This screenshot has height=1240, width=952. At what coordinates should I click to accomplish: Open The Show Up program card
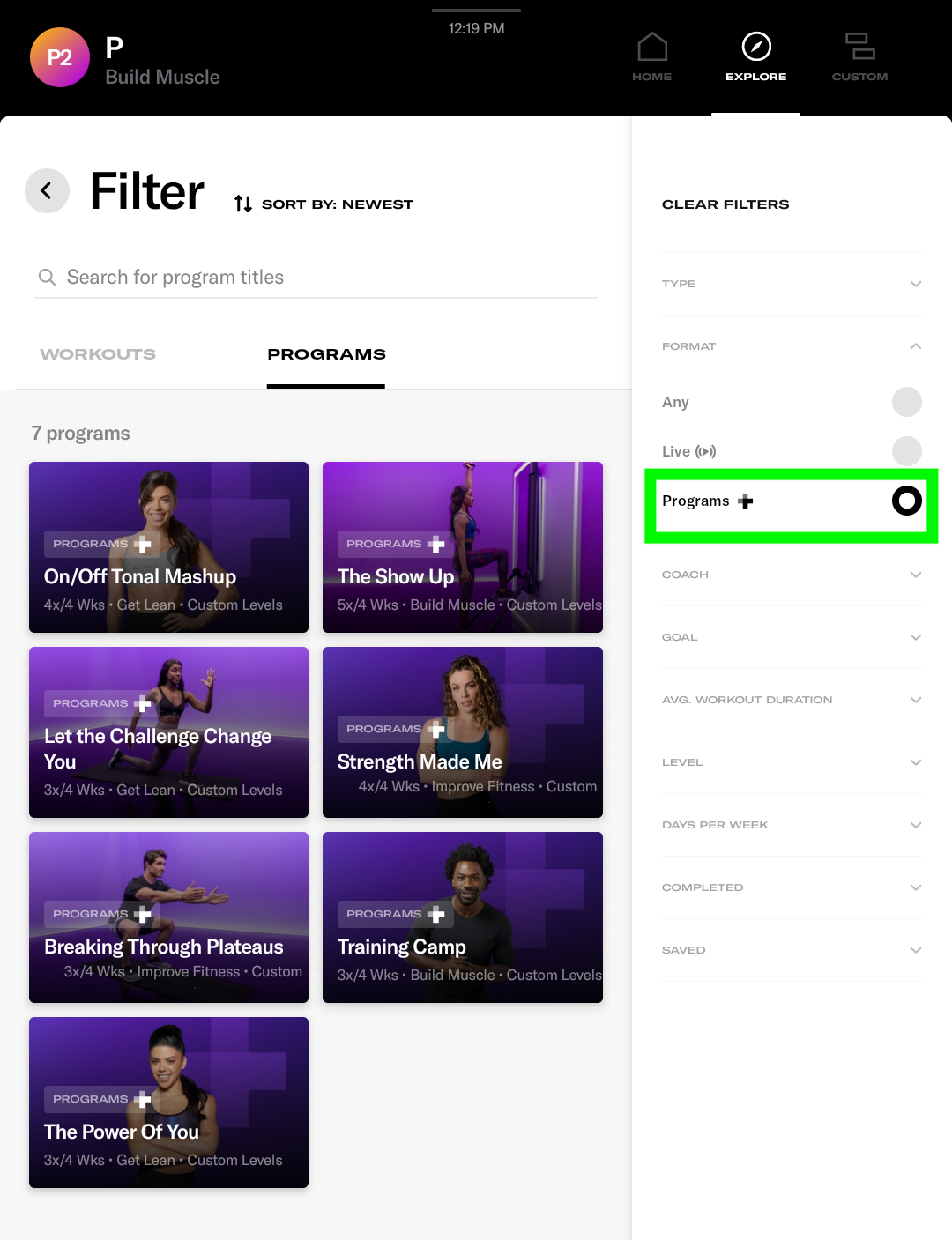pyautogui.click(x=462, y=546)
